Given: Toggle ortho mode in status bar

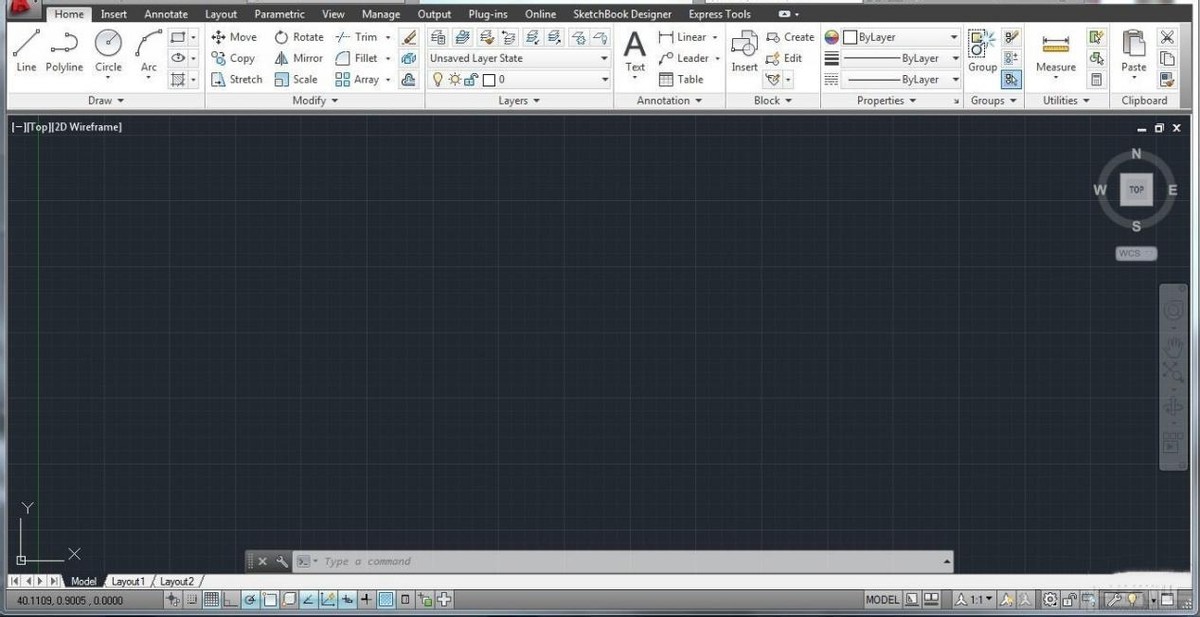Looking at the screenshot, I should pos(229,600).
